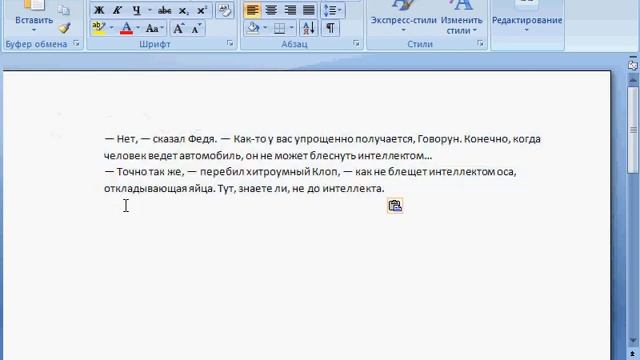Click the ruler toggle icon above the scrollbar
Viewport: 640px width, 360px height.
[633, 65]
